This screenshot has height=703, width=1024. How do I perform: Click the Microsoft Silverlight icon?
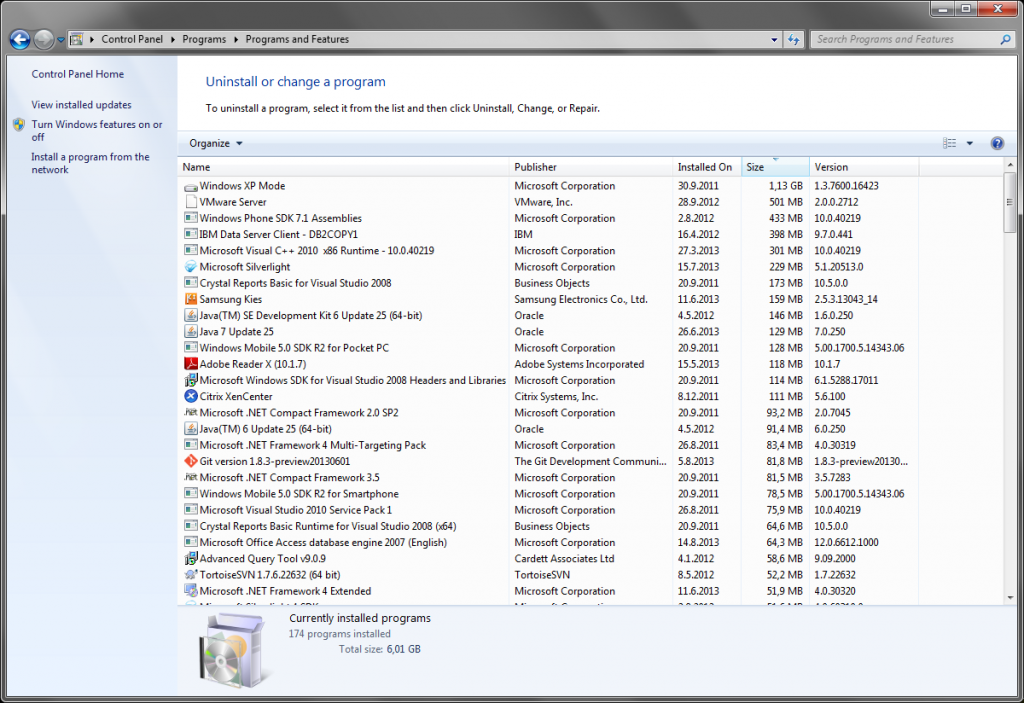191,267
